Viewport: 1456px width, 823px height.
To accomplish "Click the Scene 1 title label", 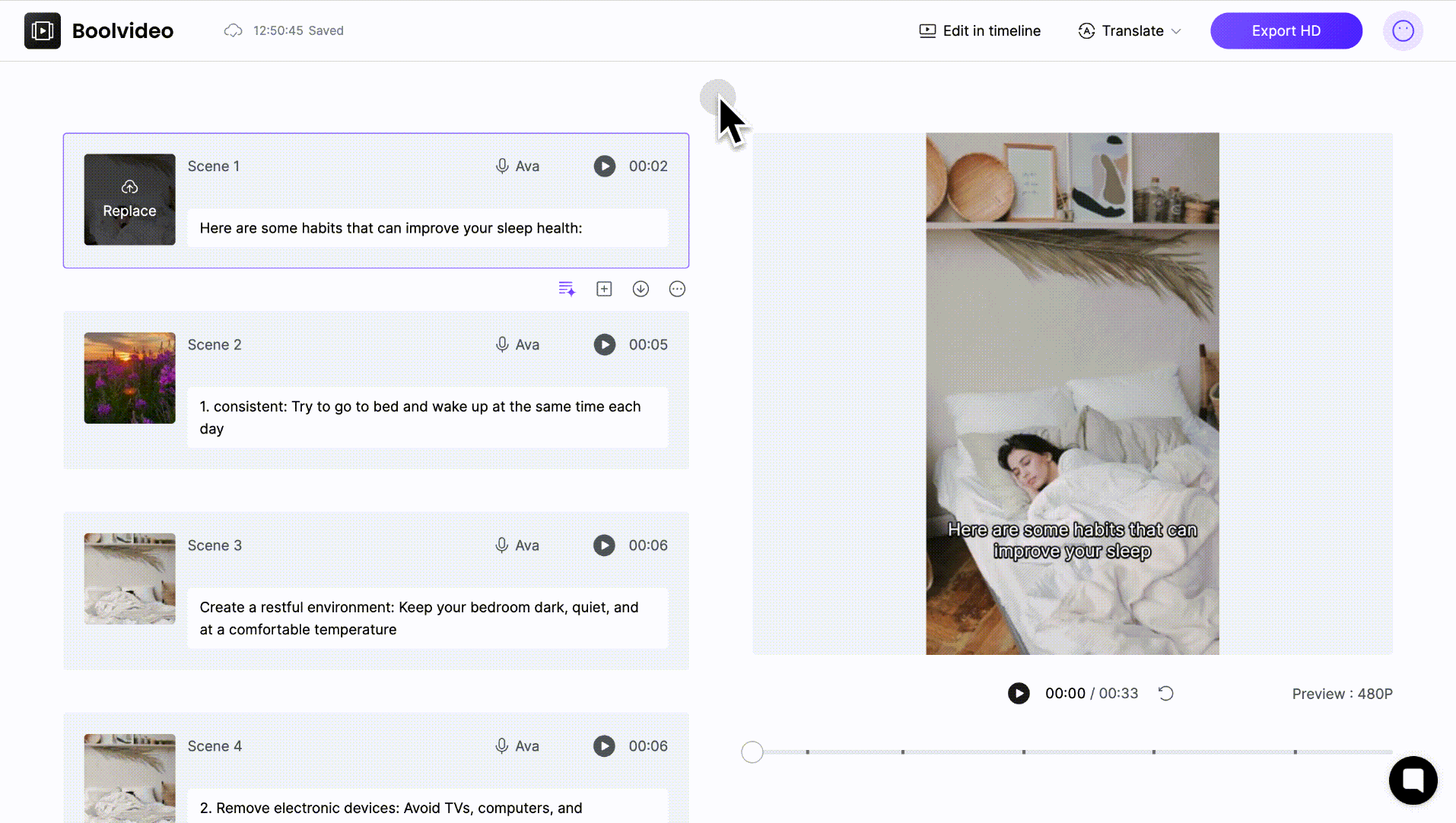I will [214, 166].
